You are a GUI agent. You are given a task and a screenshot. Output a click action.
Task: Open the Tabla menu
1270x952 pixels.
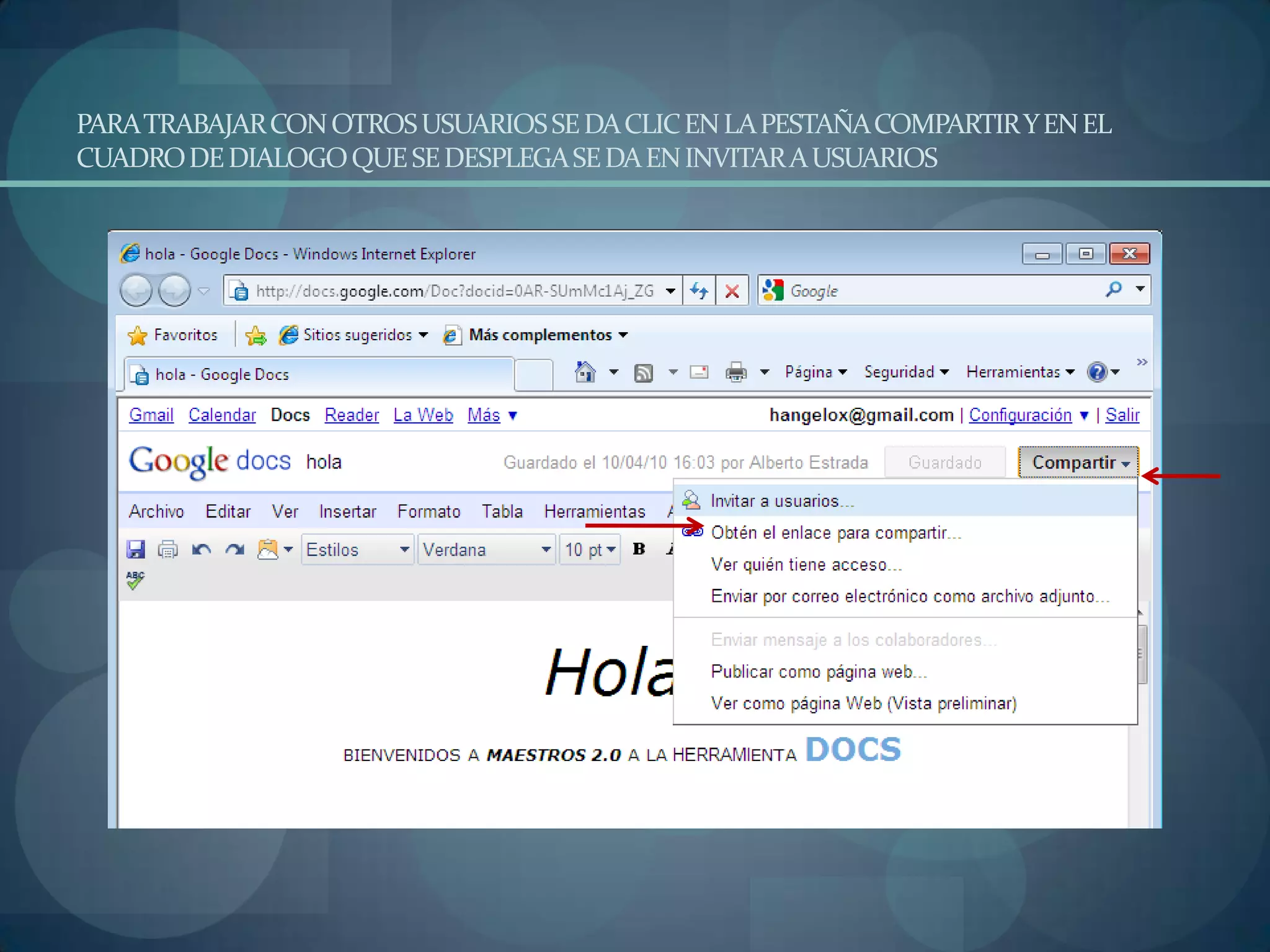pyautogui.click(x=502, y=511)
